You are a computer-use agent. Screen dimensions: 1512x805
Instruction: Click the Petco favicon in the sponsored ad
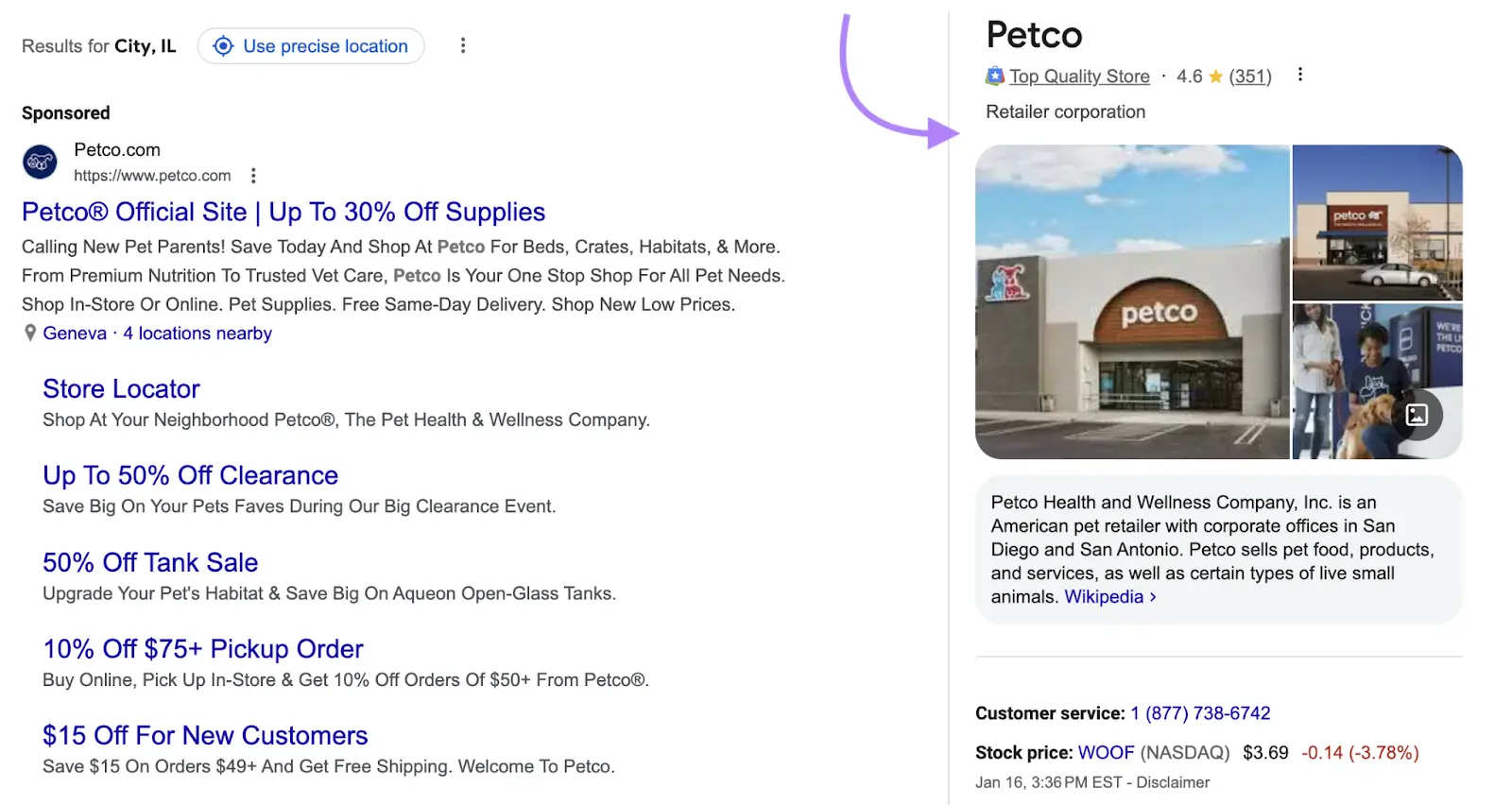[39, 162]
